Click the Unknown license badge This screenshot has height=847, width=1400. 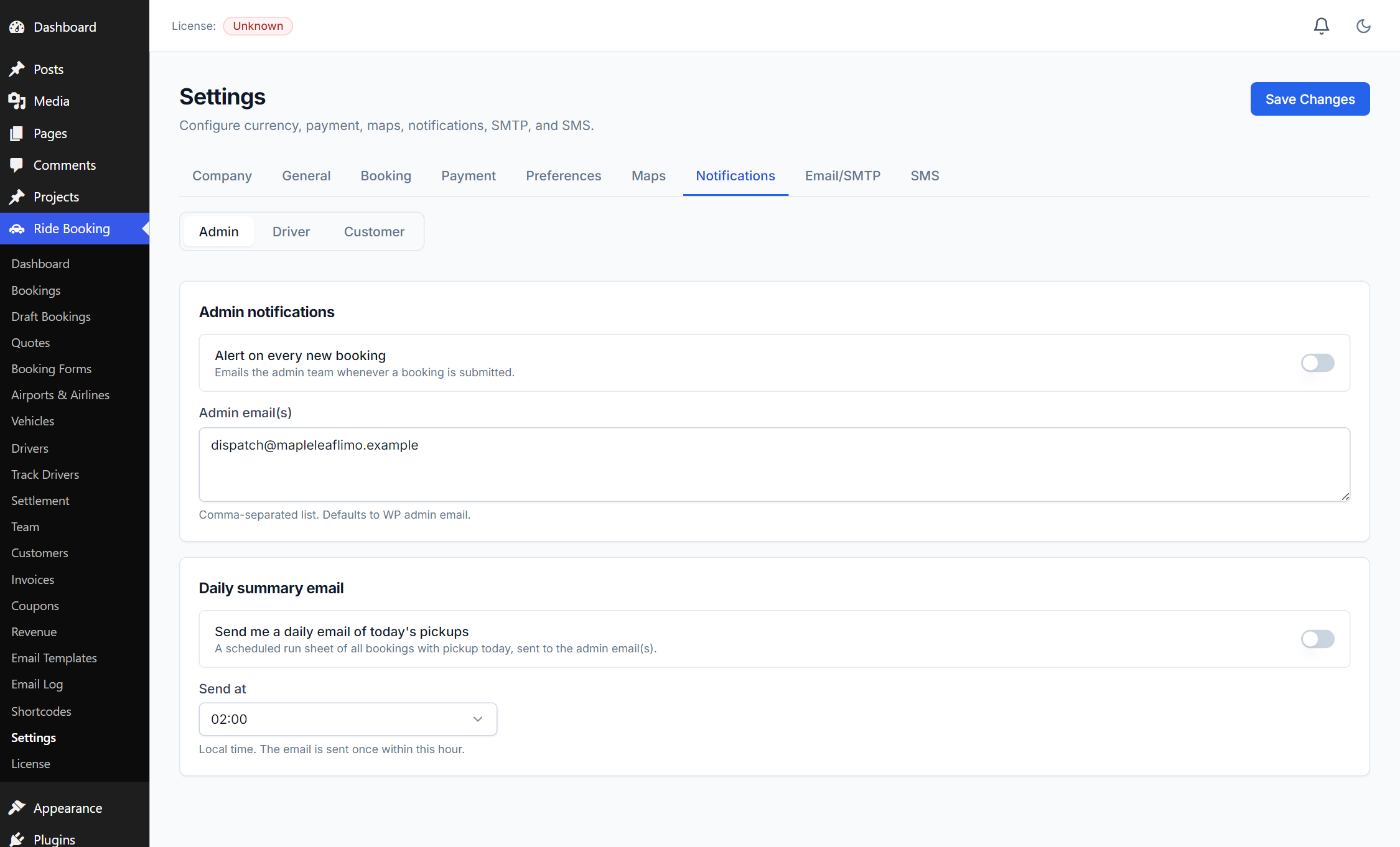258,26
